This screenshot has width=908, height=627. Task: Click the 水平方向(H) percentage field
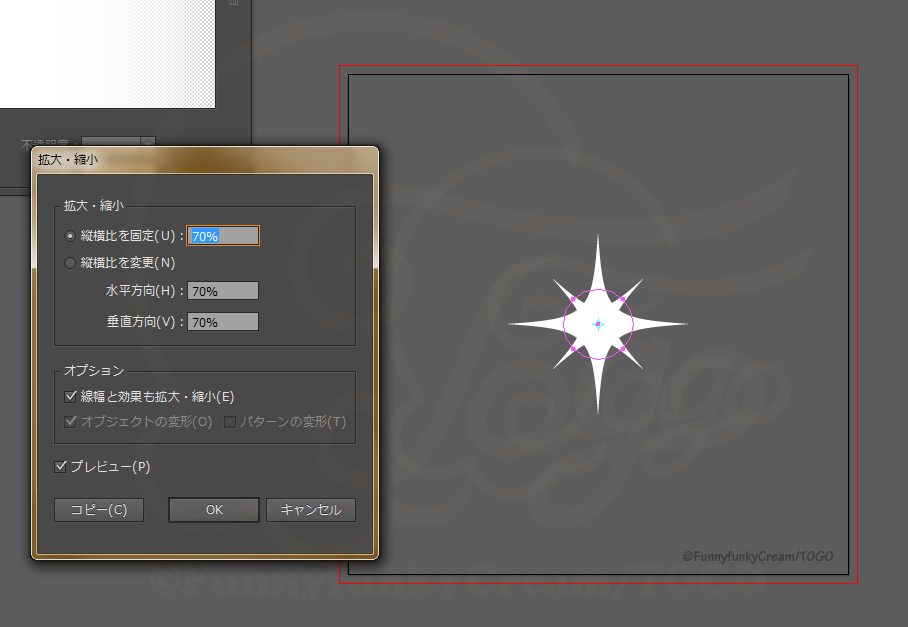click(x=223, y=291)
